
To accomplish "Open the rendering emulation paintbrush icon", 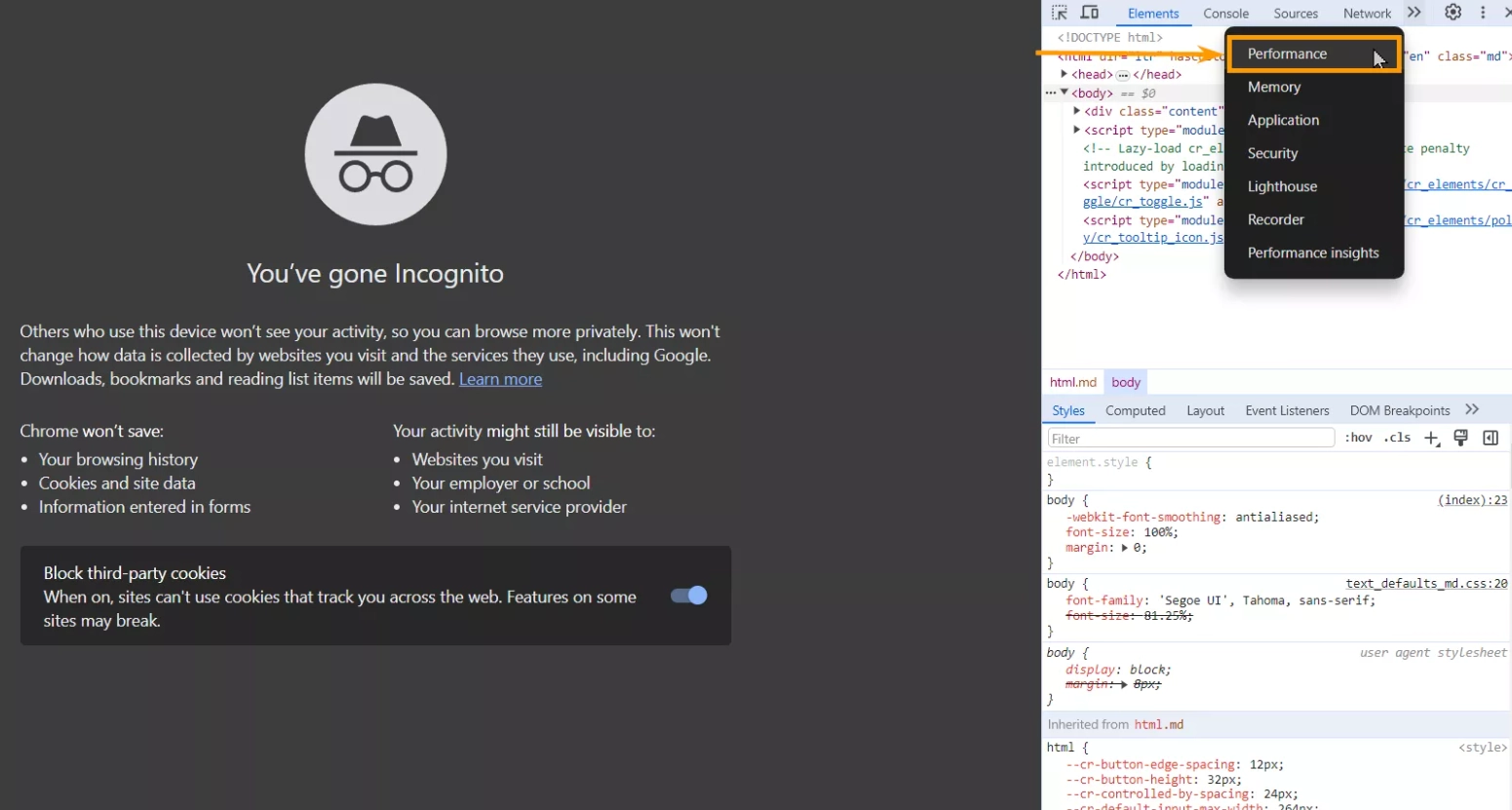I will point(1460,438).
